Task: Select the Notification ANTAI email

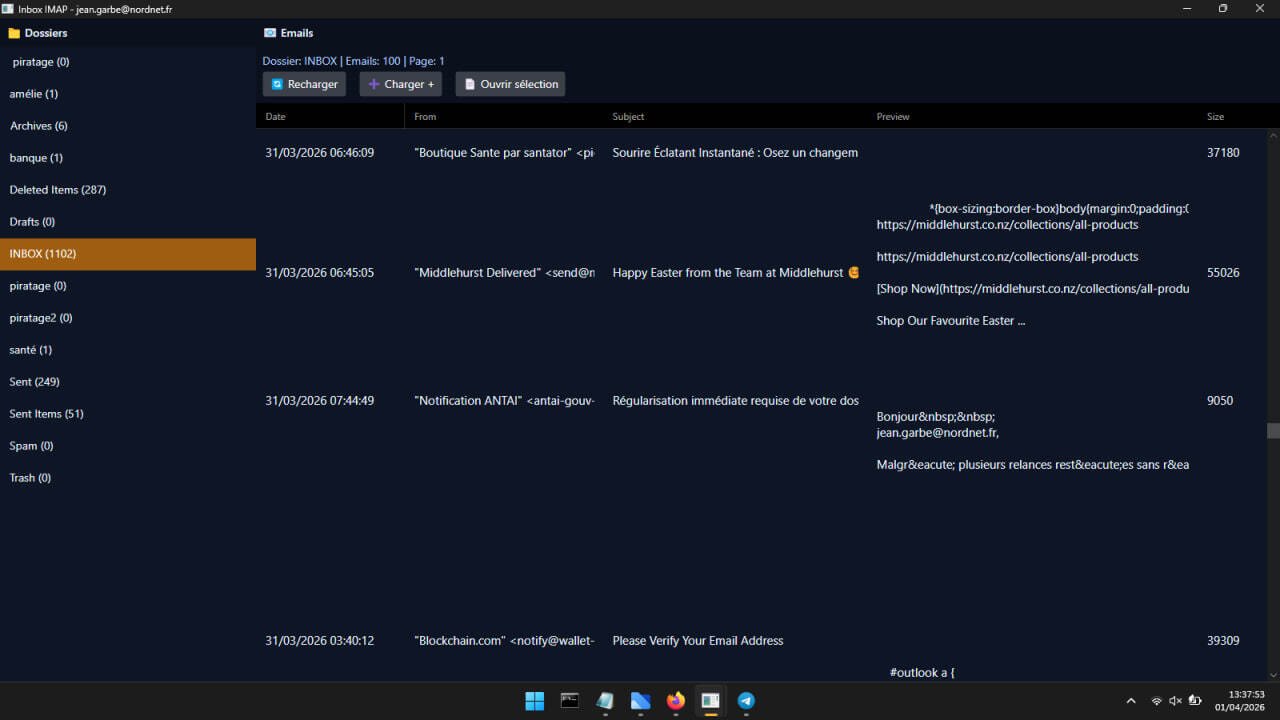Action: [x=735, y=401]
